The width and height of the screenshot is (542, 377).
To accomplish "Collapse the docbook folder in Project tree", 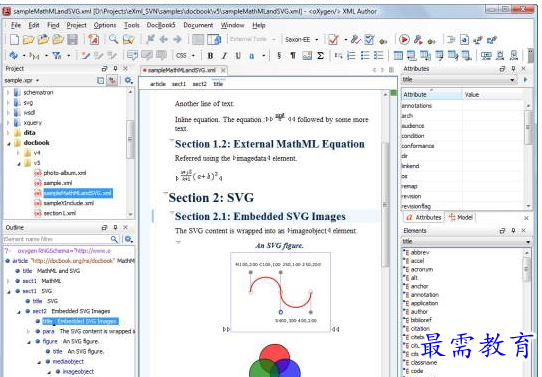I will click(9, 143).
